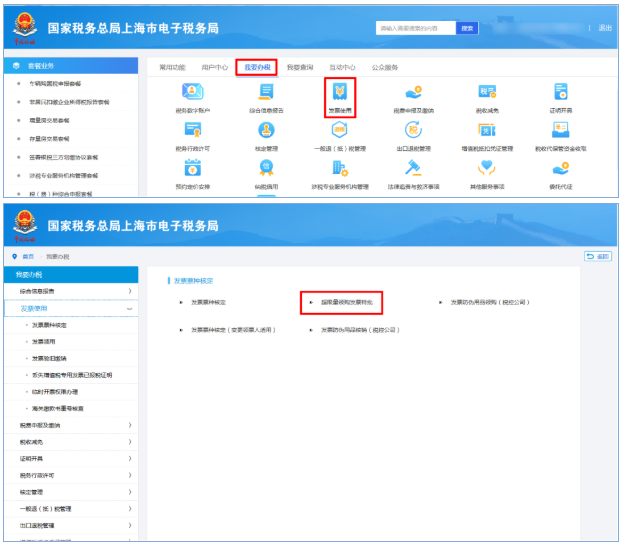Open 出口退税管理 circular 税 icon
The height and width of the screenshot is (546, 623).
[x=413, y=130]
